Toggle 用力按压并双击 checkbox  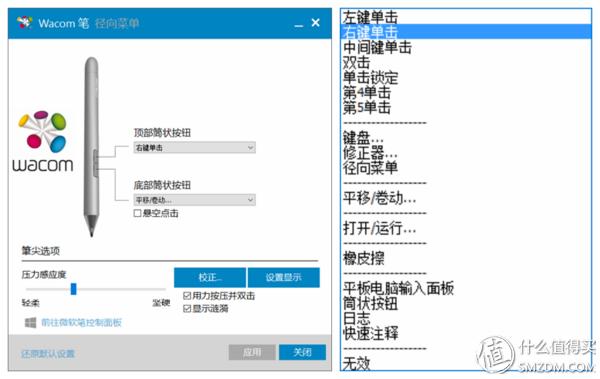pyautogui.click(x=187, y=296)
